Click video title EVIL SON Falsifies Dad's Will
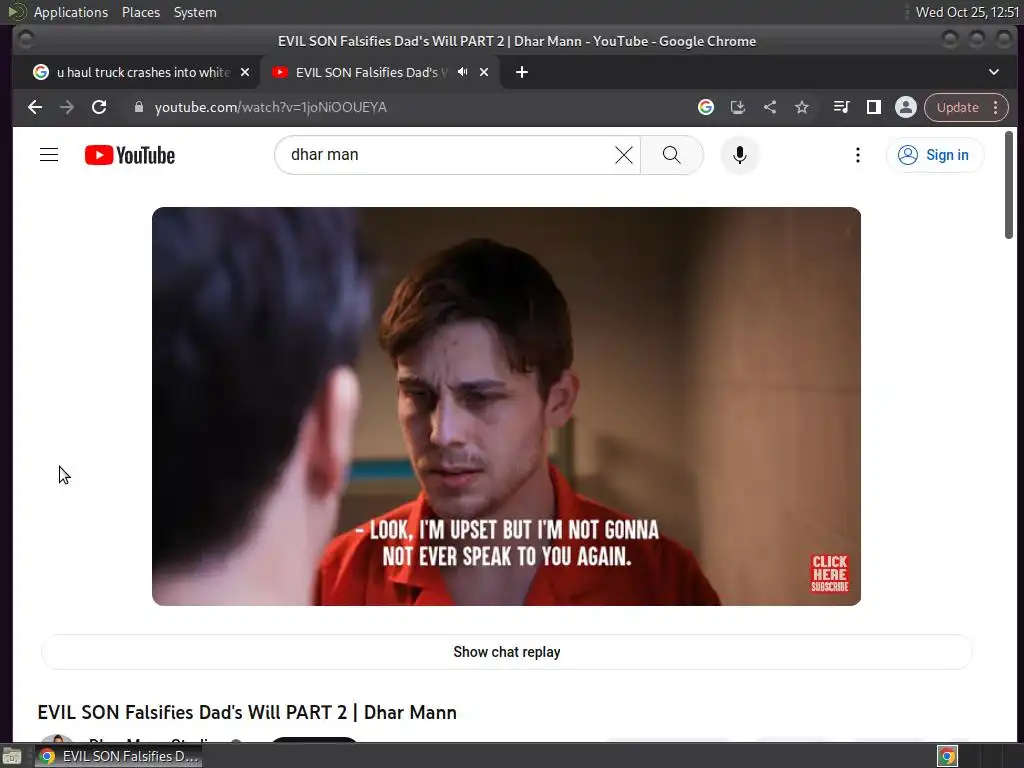This screenshot has height=768, width=1024. 247,712
